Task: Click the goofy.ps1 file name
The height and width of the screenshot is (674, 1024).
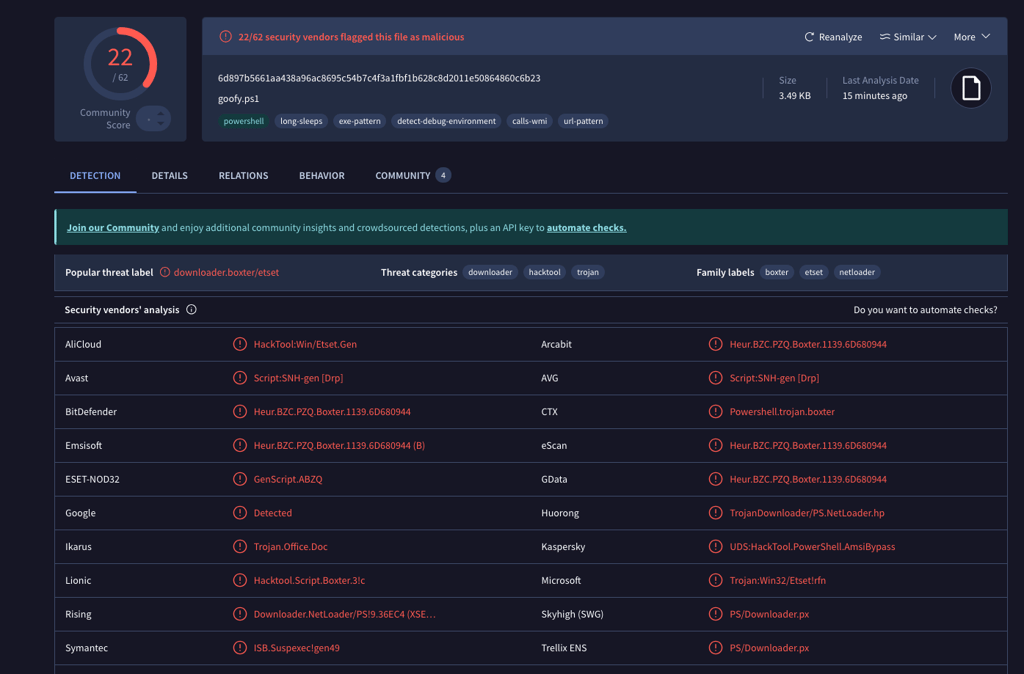Action: [x=238, y=99]
